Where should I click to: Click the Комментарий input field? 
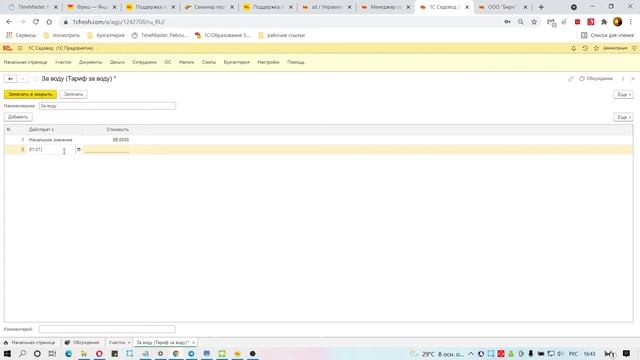(107, 329)
